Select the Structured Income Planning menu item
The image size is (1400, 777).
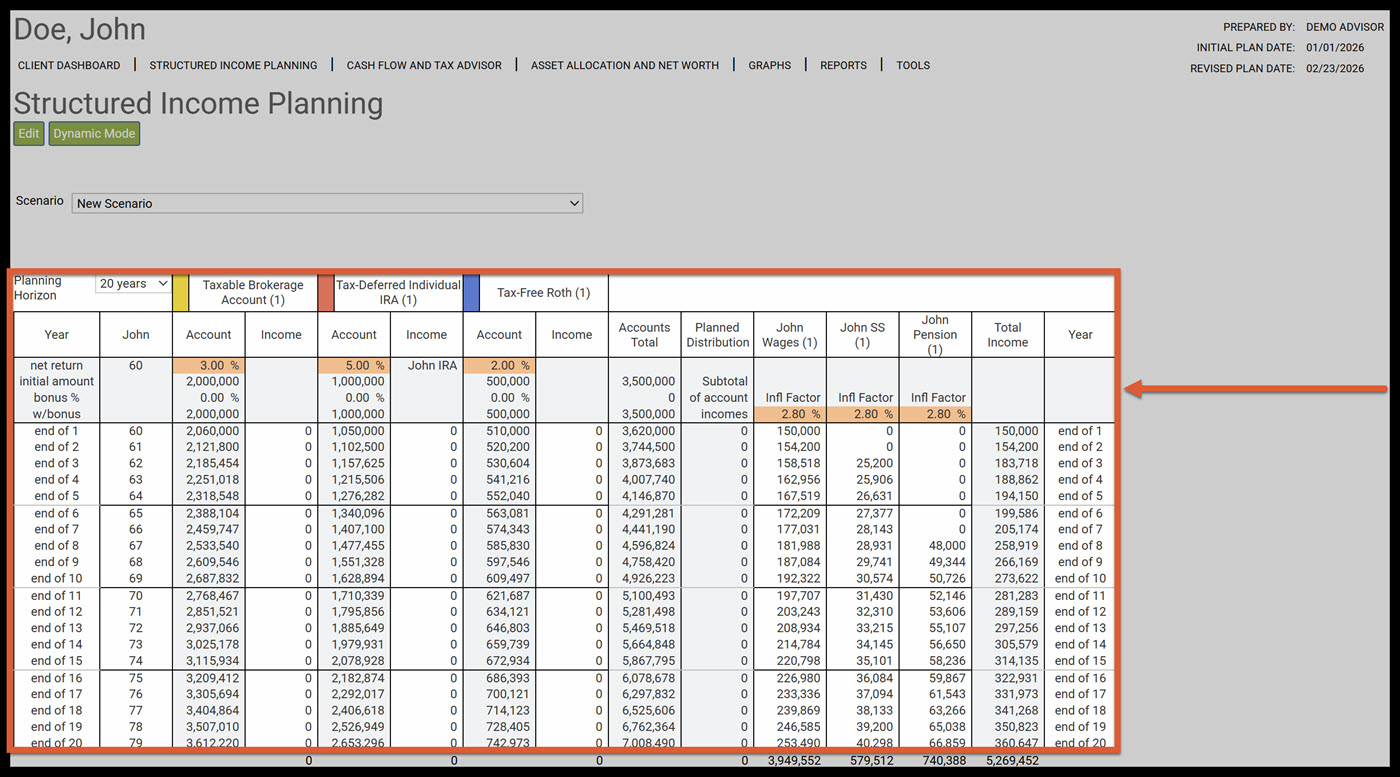[233, 65]
